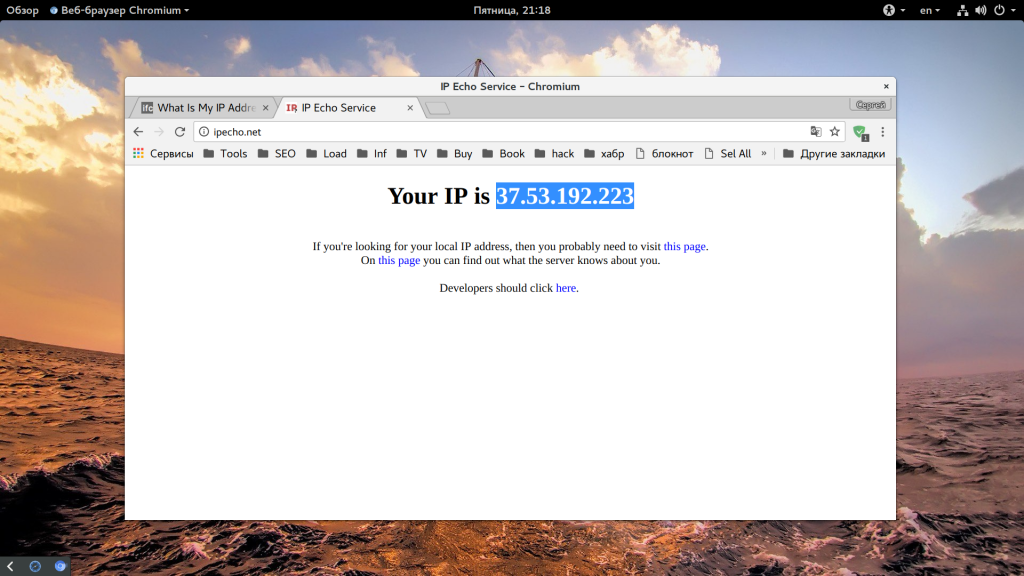This screenshot has height=576, width=1024.
Task: Open the Обзор activities overview
Action: click(x=22, y=10)
